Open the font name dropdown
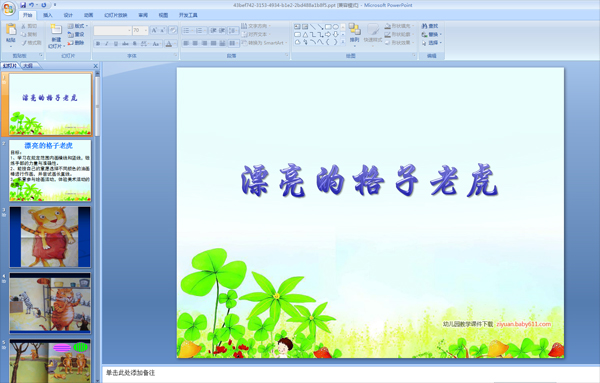Screen dimensions: 600x383 (112, 30)
